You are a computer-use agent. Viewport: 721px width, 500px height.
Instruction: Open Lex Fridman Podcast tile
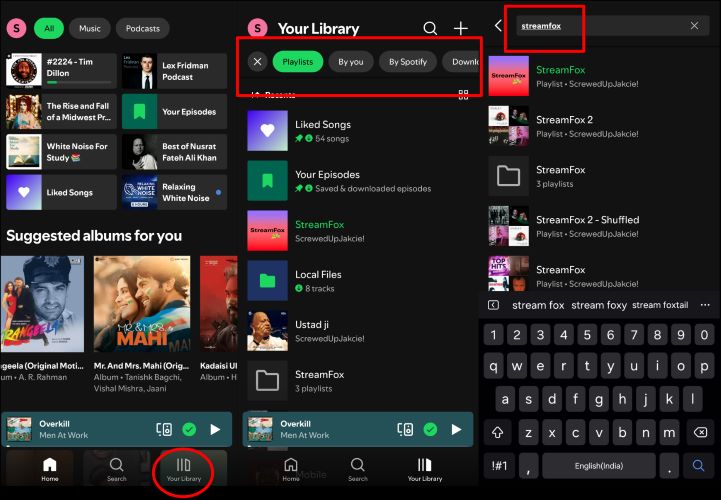[x=174, y=70]
